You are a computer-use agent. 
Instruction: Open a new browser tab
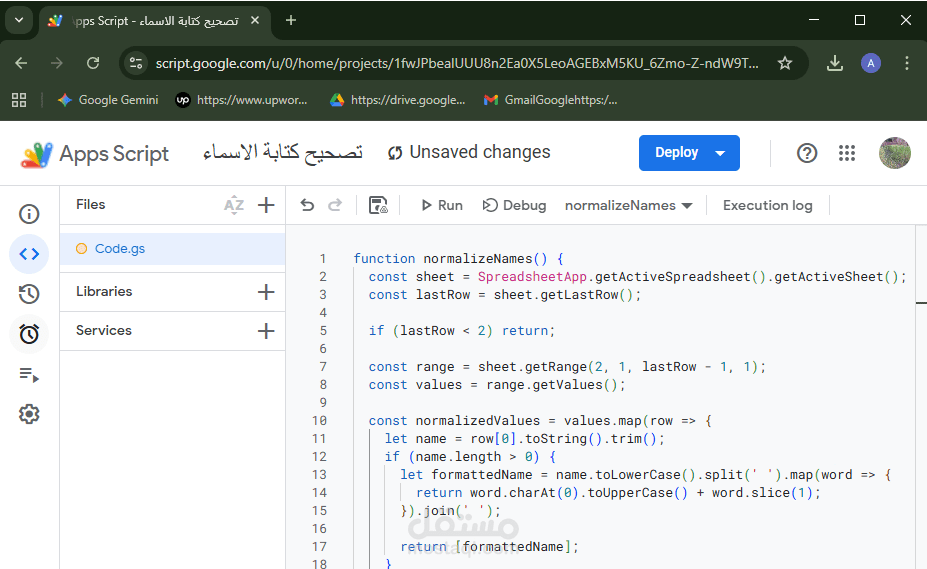point(290,20)
